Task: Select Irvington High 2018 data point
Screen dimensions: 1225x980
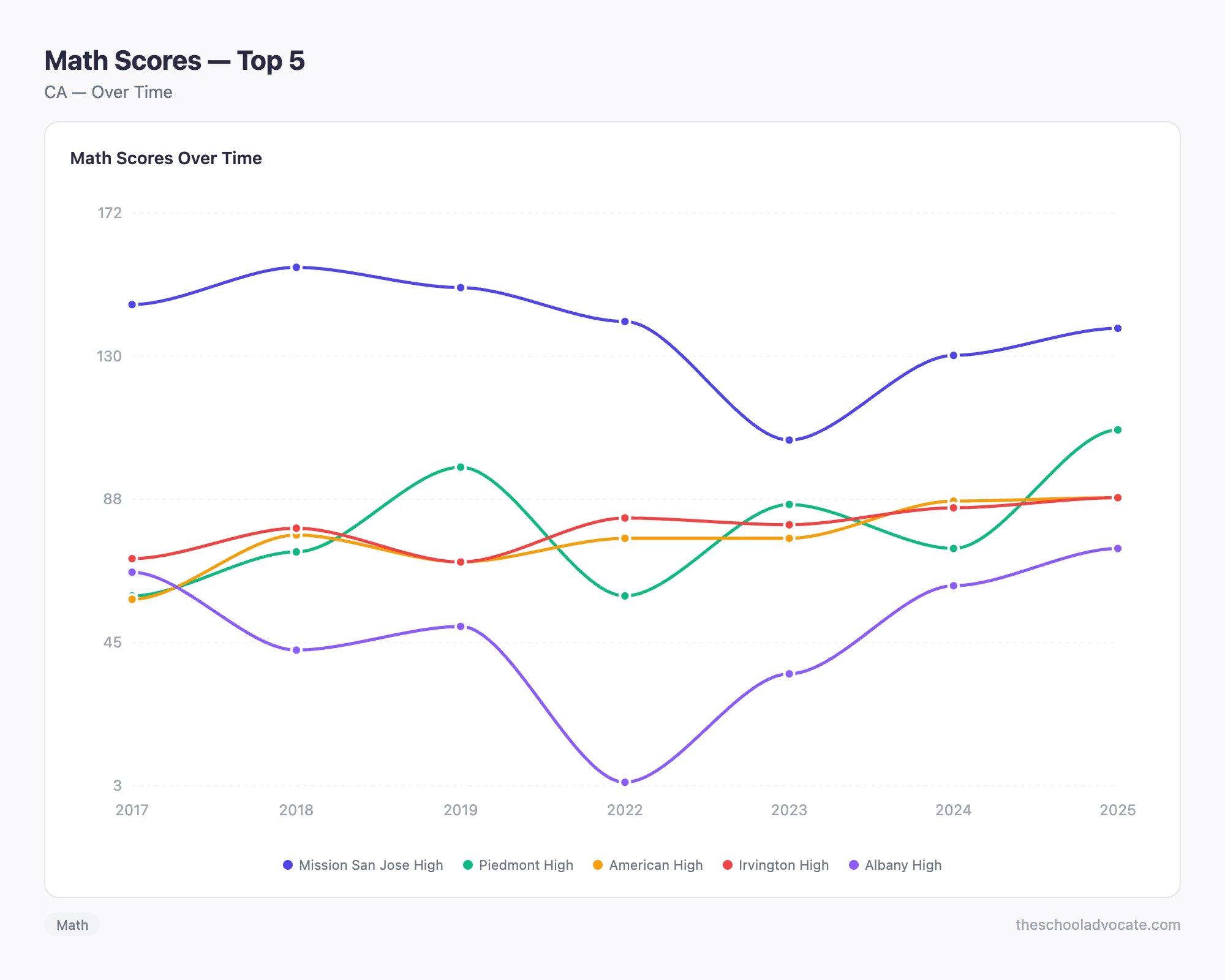Action: [296, 528]
